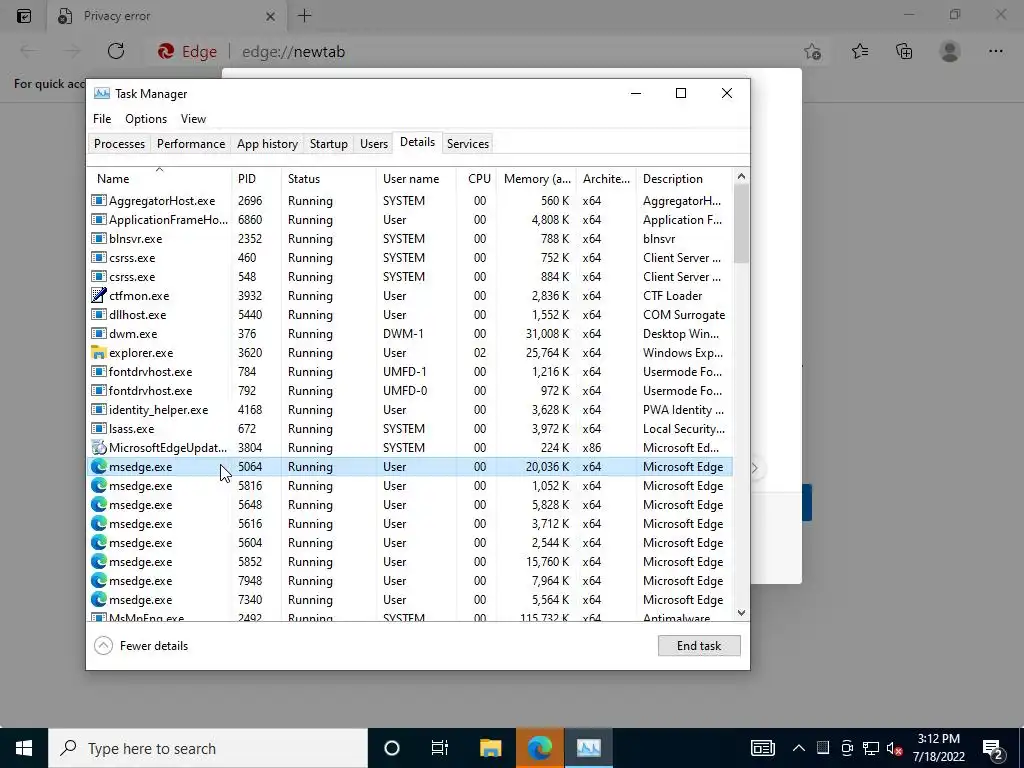Viewport: 1024px width, 768px height.
Task: Switch to the App history tab
Action: [267, 144]
